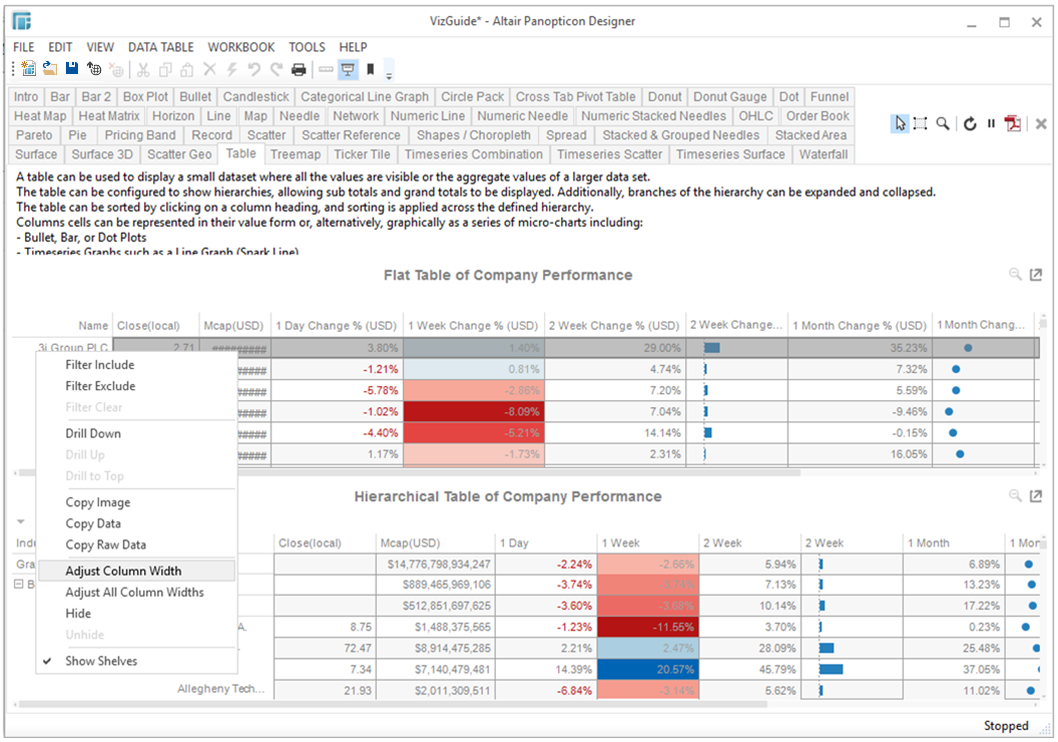Maximize the Flat Table visualization popout icon
The height and width of the screenshot is (742, 1058).
pos(1036,274)
